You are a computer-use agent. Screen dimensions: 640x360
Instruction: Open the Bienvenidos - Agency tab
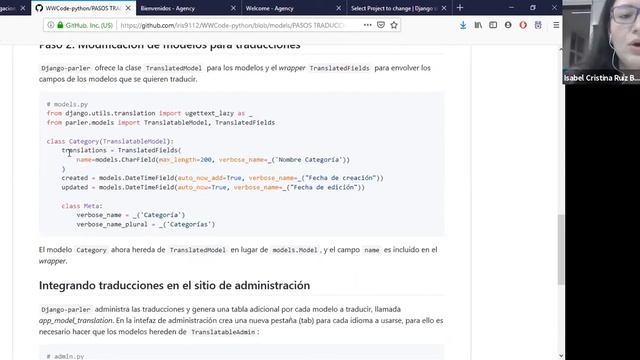[167, 8]
